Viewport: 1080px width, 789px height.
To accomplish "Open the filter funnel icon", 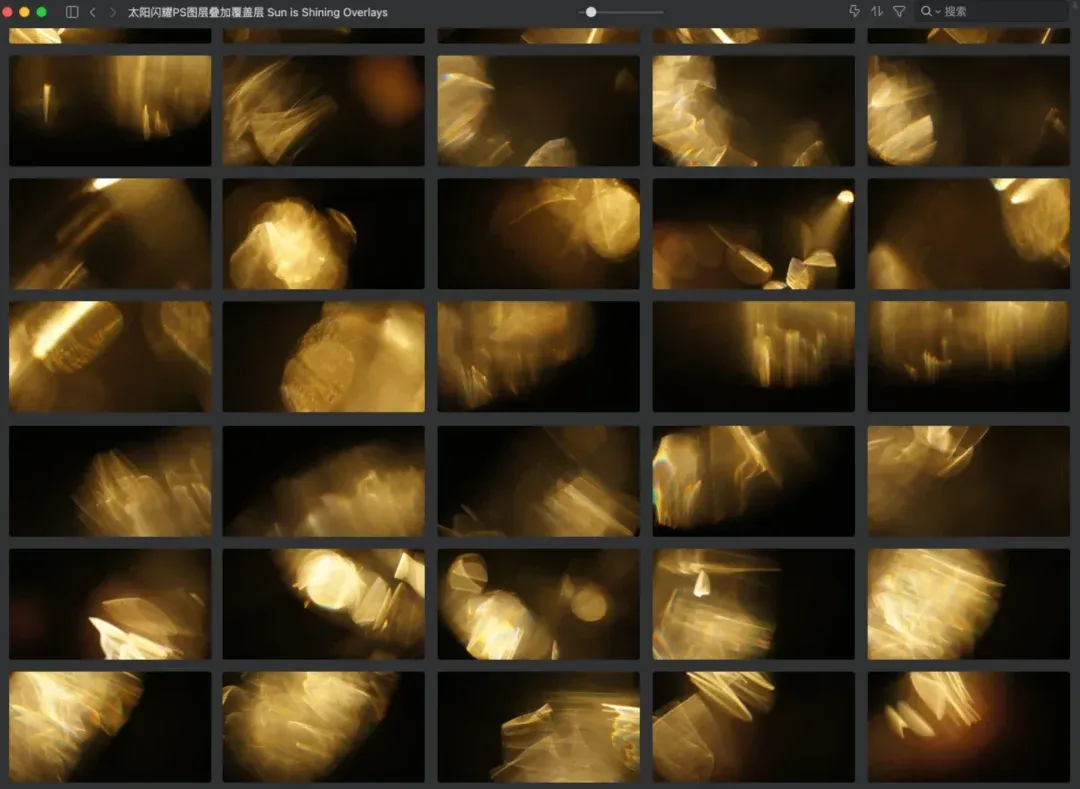I will 899,11.
